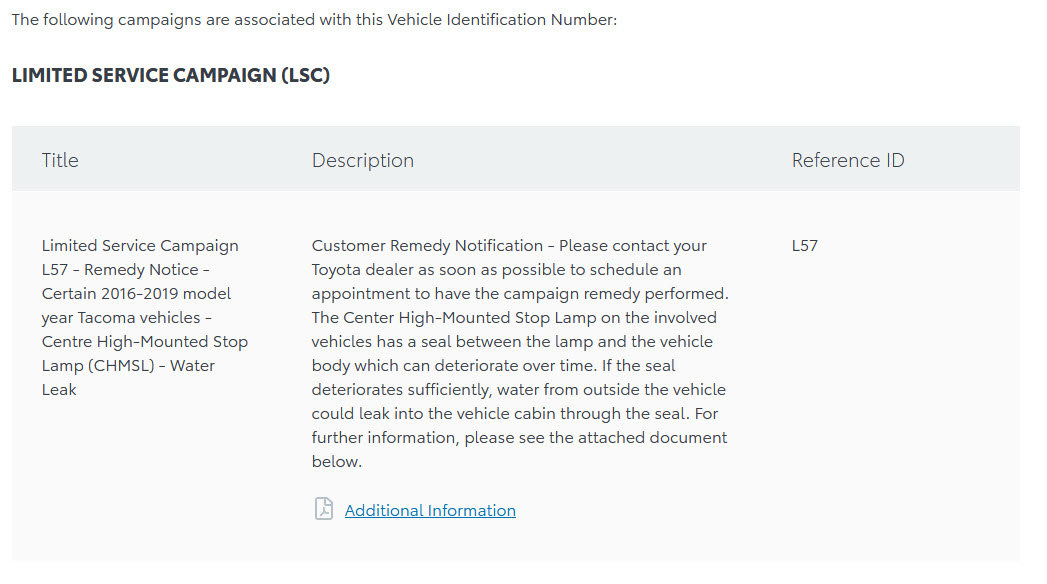Click the 'body which can deteriorate over time' line

click(493, 366)
